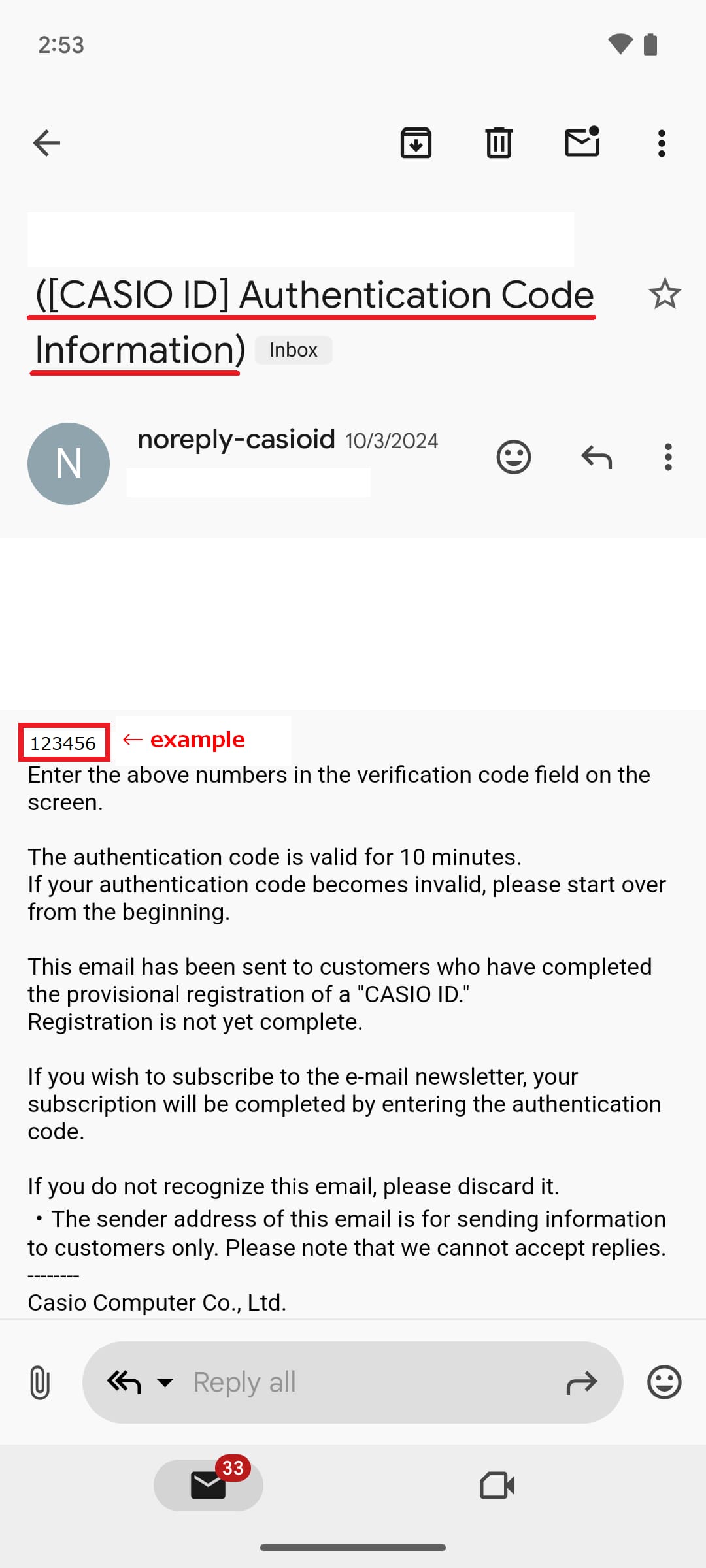Open emoji picker beside reply box

pos(664,1382)
